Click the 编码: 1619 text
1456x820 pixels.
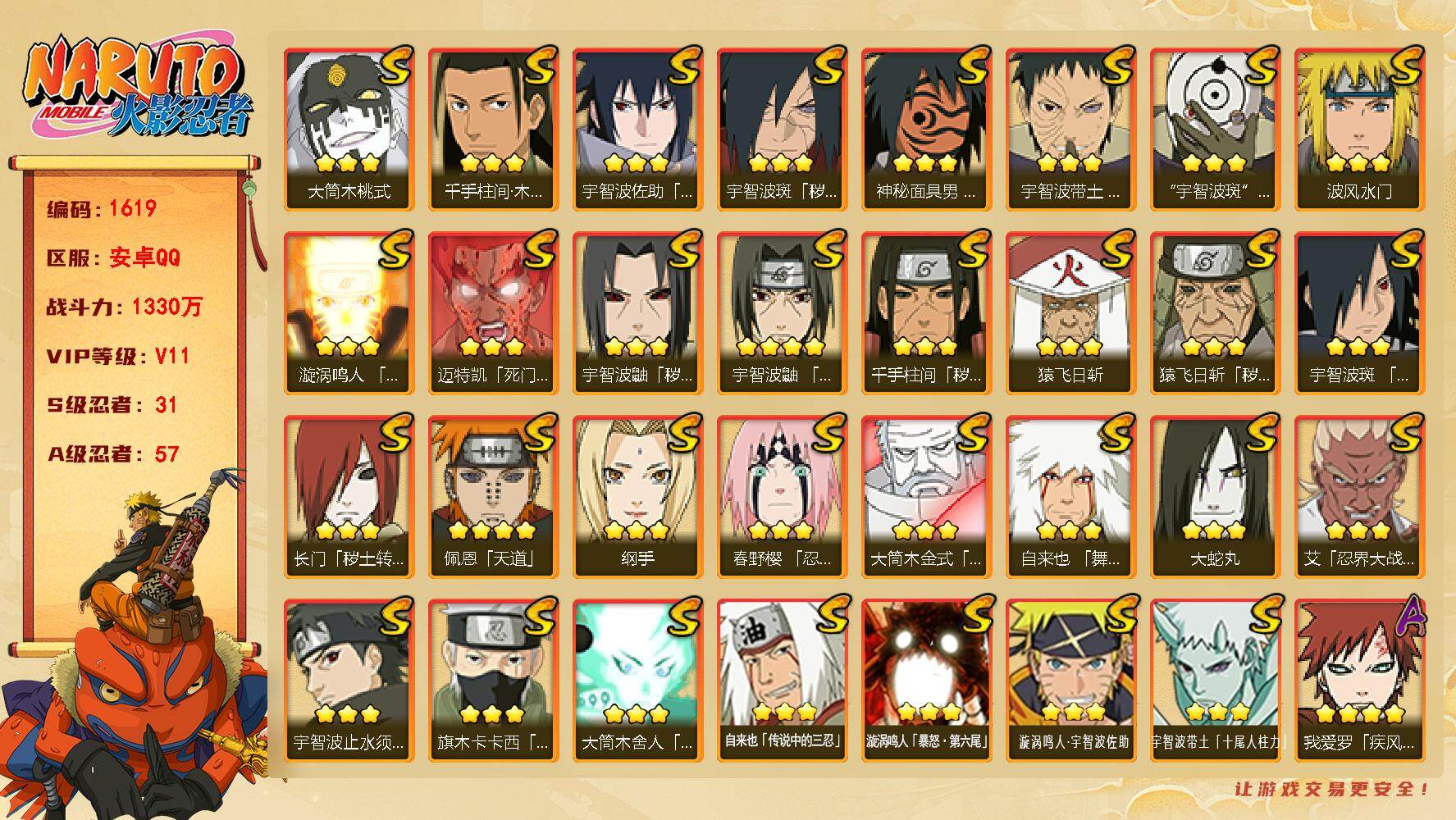(x=102, y=209)
